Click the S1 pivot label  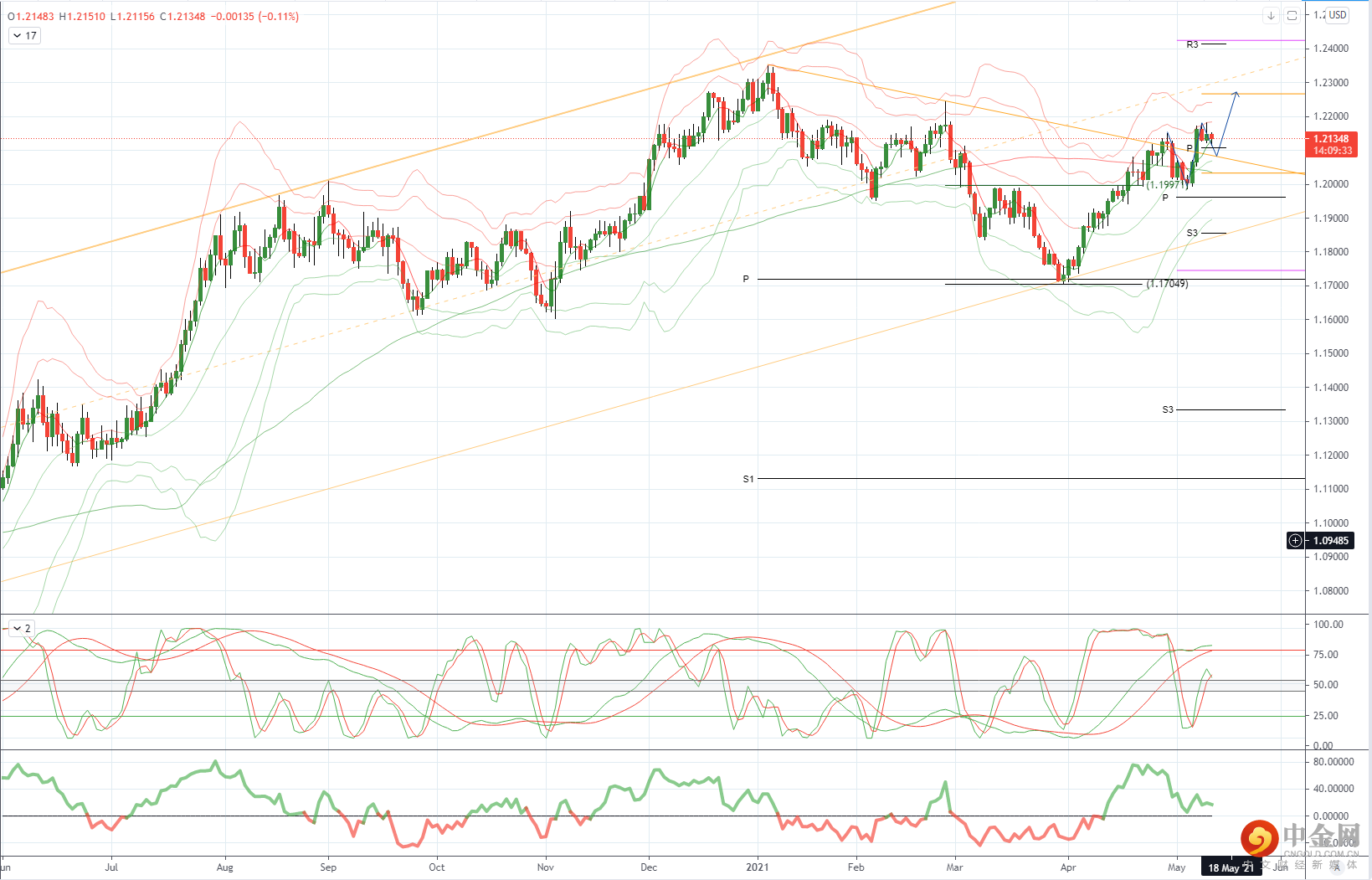tap(748, 479)
